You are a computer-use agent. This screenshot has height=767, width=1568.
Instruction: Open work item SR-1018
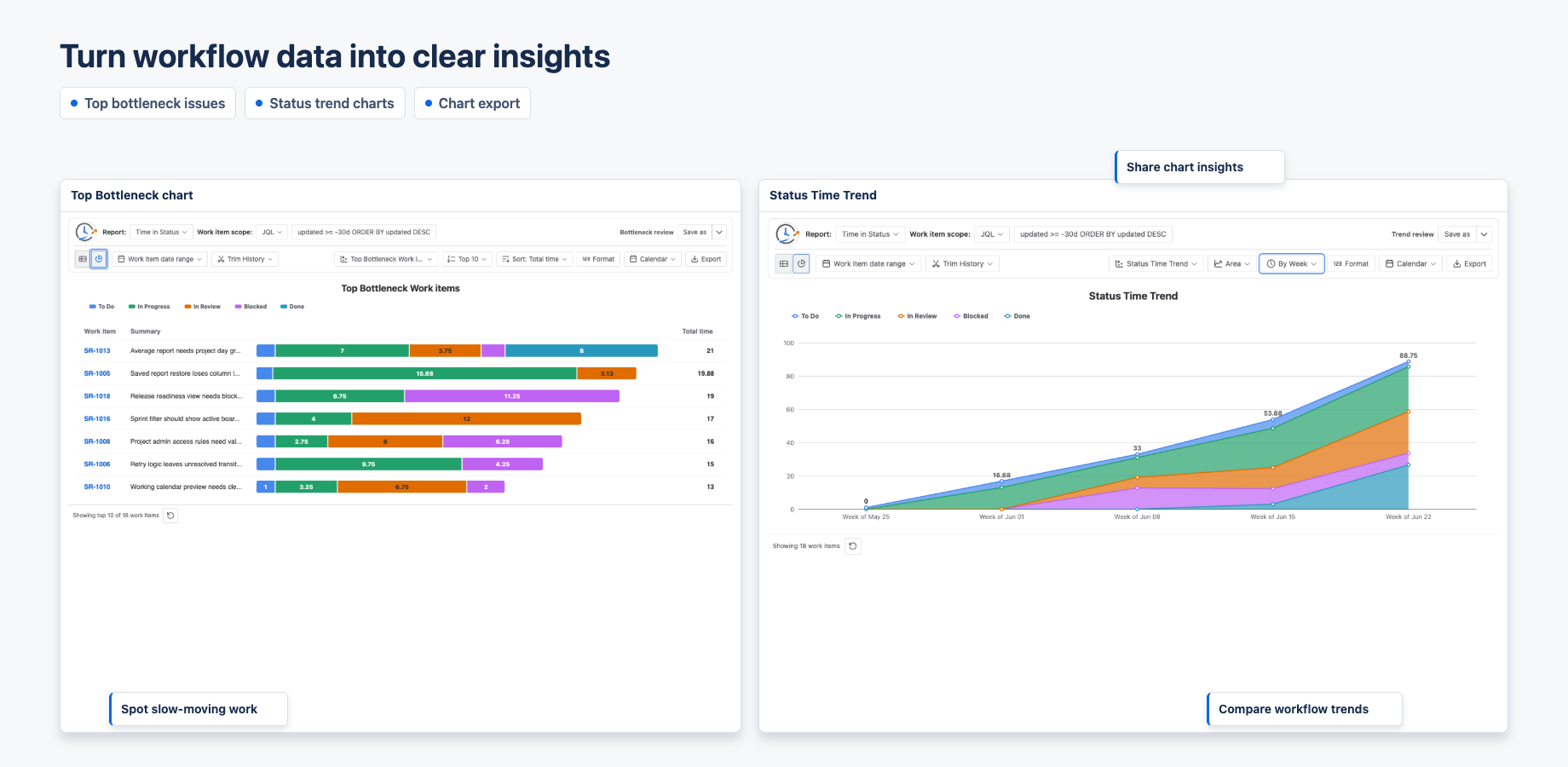coord(97,396)
